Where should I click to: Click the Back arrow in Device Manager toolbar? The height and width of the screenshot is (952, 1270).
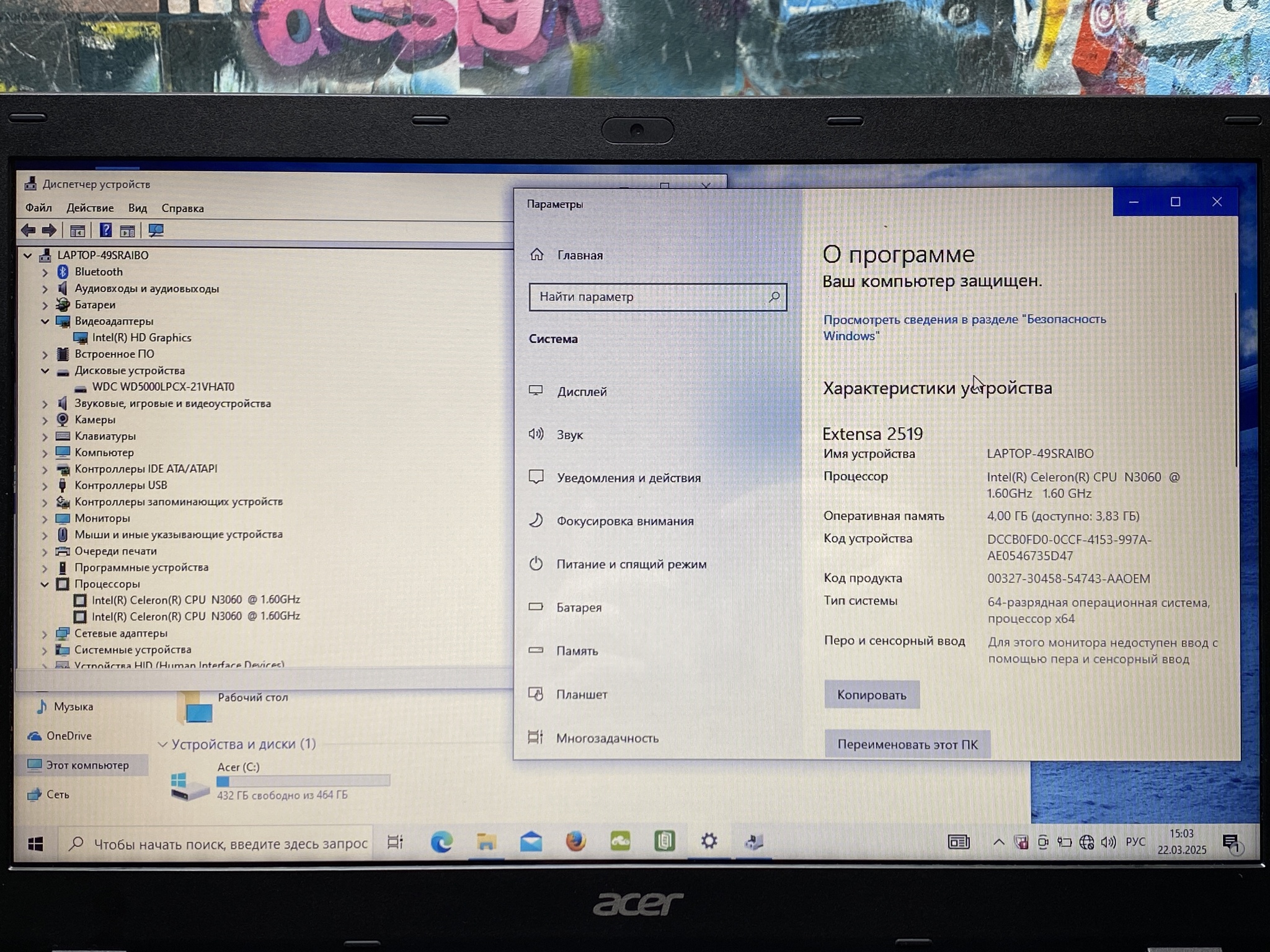(x=28, y=231)
